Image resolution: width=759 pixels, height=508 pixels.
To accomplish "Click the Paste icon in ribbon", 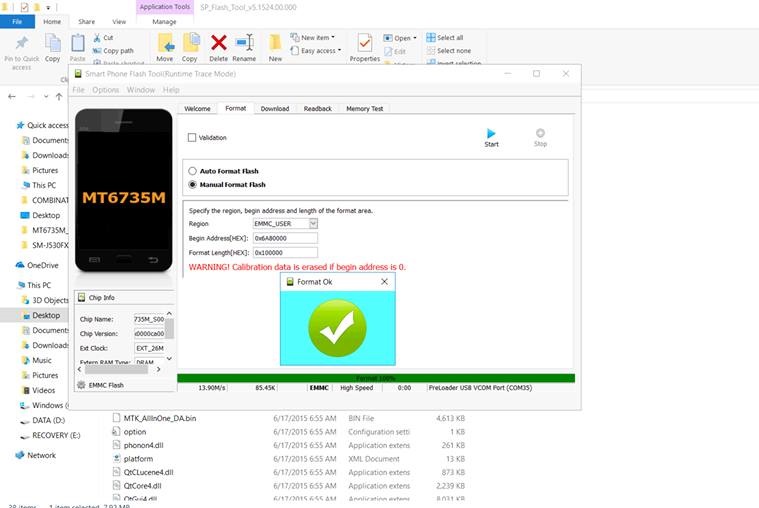I will [x=77, y=43].
